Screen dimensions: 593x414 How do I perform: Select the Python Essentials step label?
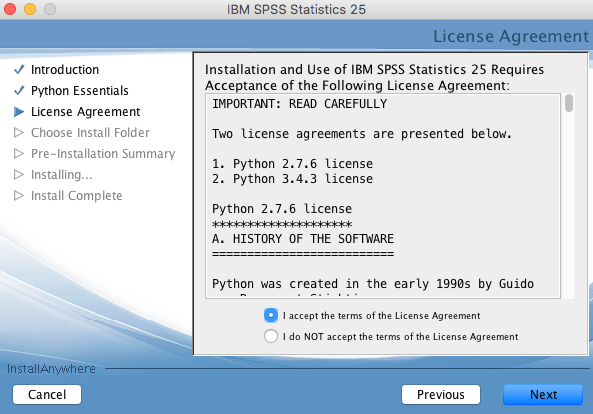click(x=80, y=91)
